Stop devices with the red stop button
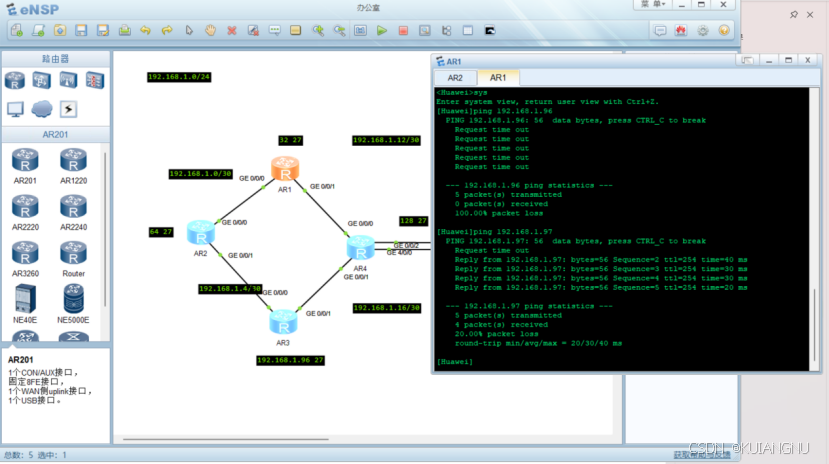The width and height of the screenshot is (829, 464). click(x=403, y=31)
